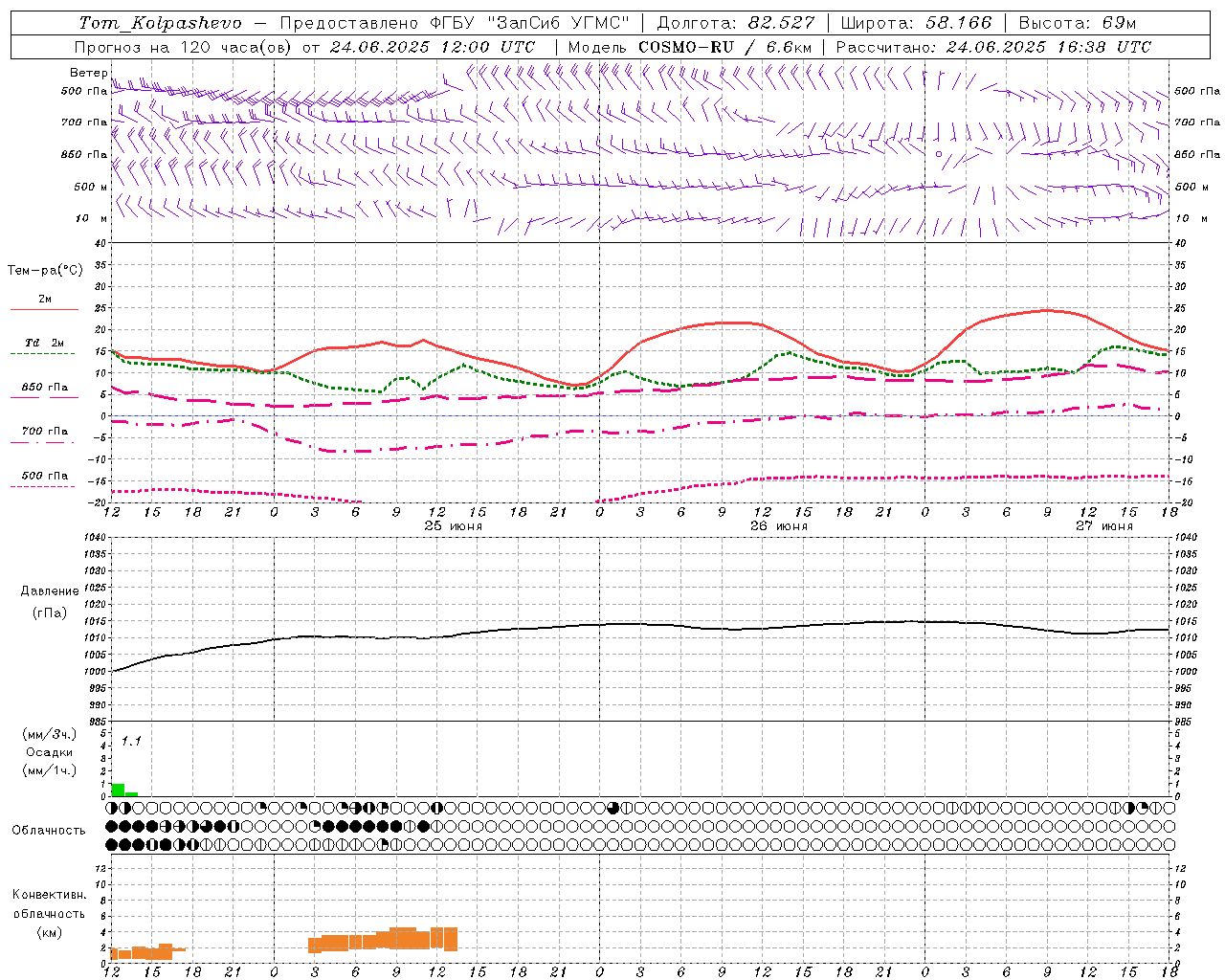Click the 26 июня date label
This screenshot has height=980, width=1225.
[779, 526]
